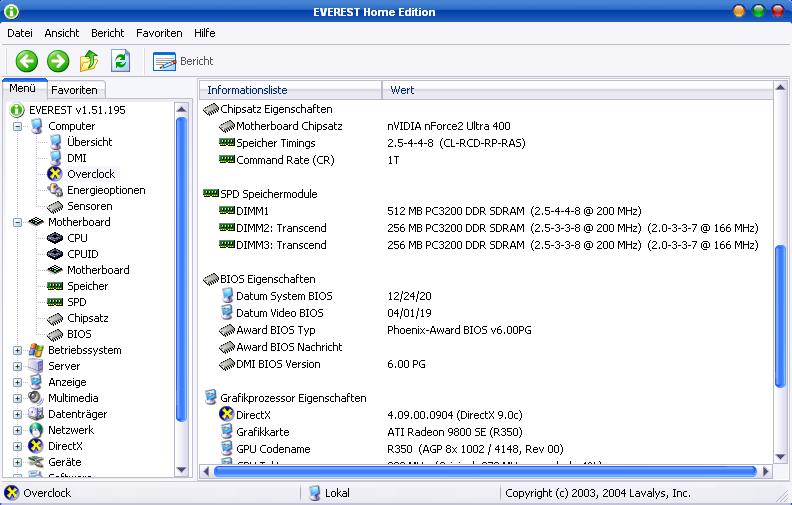Click the BIOS chip icon in the tree
The width and height of the screenshot is (792, 505).
coord(55,334)
